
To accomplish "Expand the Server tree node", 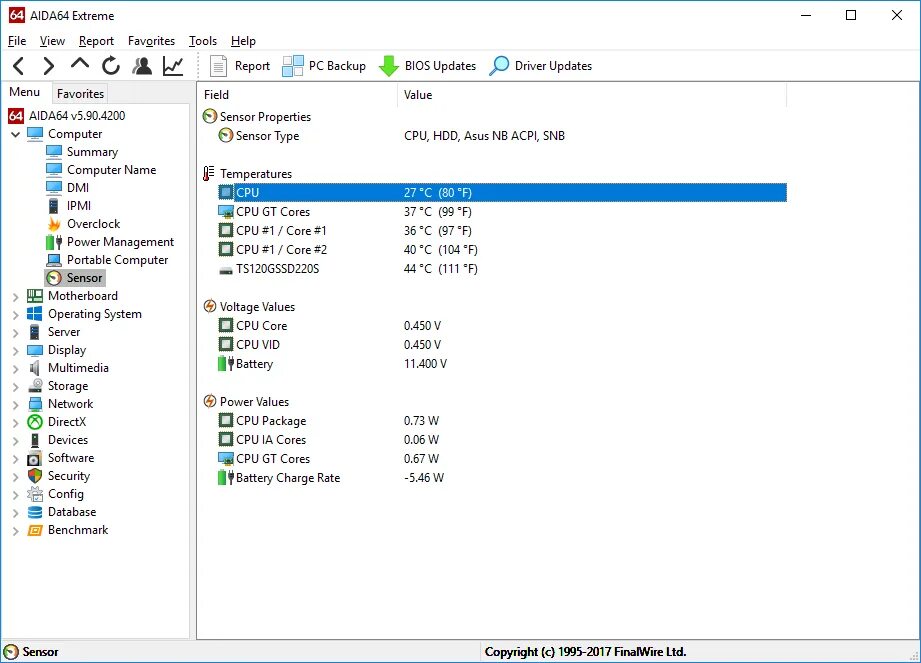I will point(16,333).
